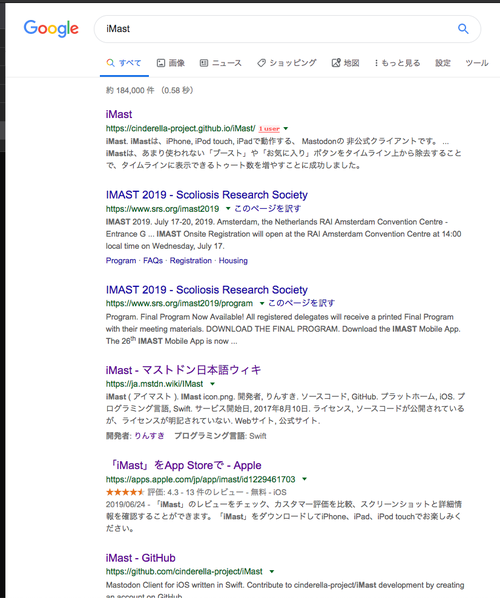The image size is (500, 598).
Task: Expand arrow beside srs.org/imast2019/program URL
Action: pos(262,303)
